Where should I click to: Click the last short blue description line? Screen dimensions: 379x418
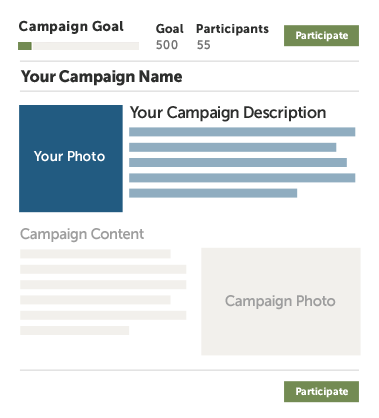pos(213,193)
